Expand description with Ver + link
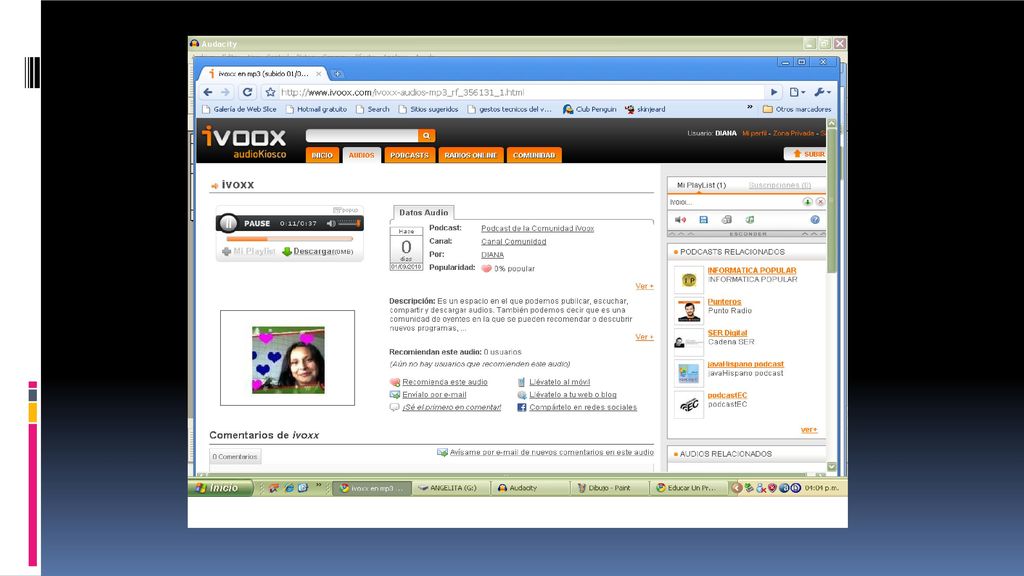The image size is (1024, 576). [644, 337]
